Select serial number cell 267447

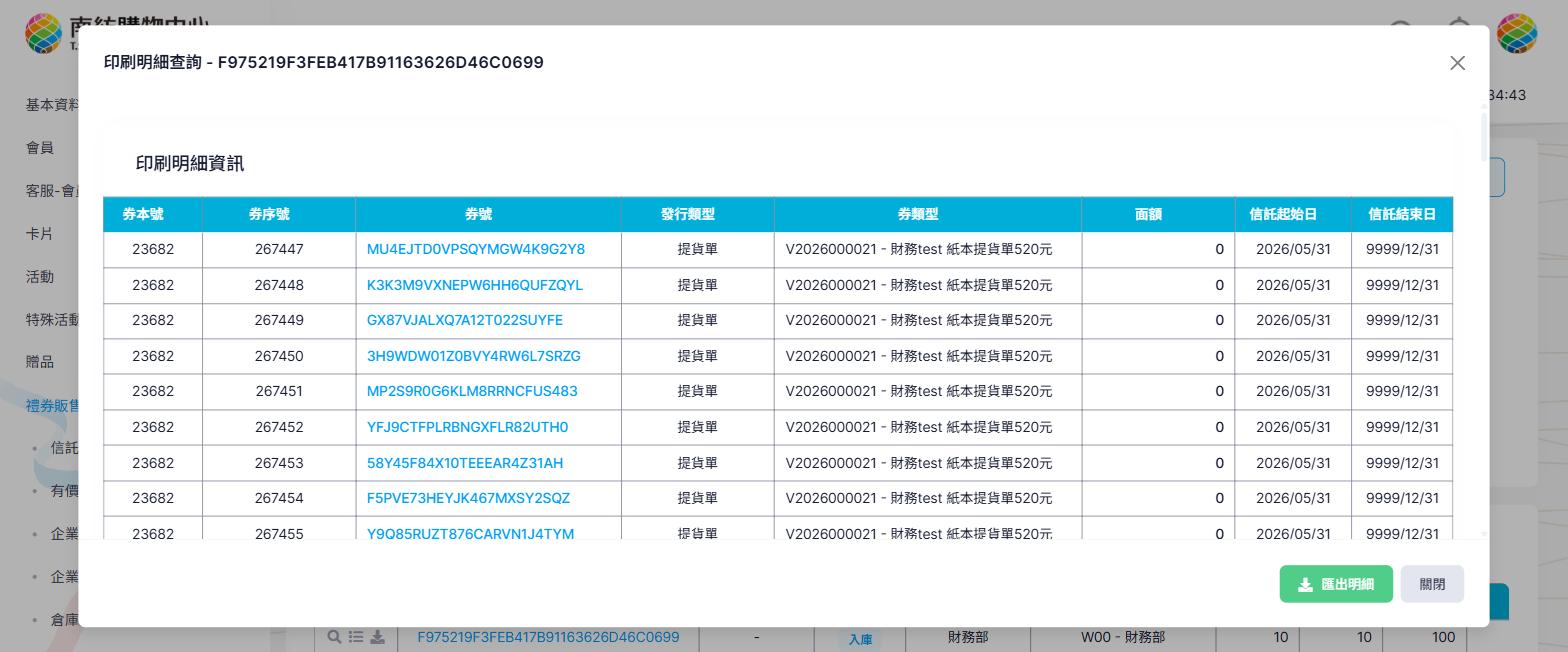(x=279, y=249)
